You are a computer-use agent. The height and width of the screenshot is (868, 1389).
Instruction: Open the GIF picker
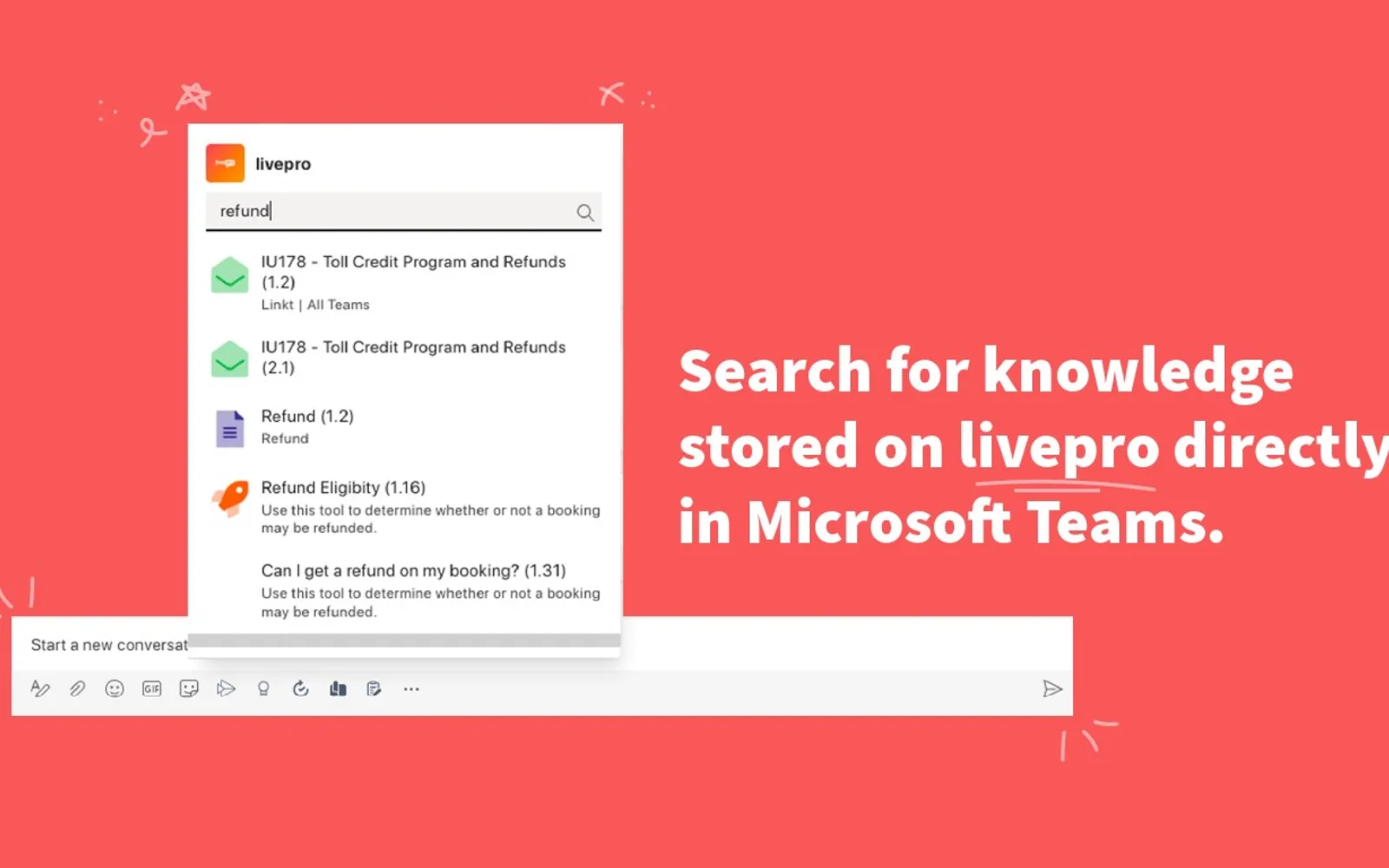click(152, 688)
